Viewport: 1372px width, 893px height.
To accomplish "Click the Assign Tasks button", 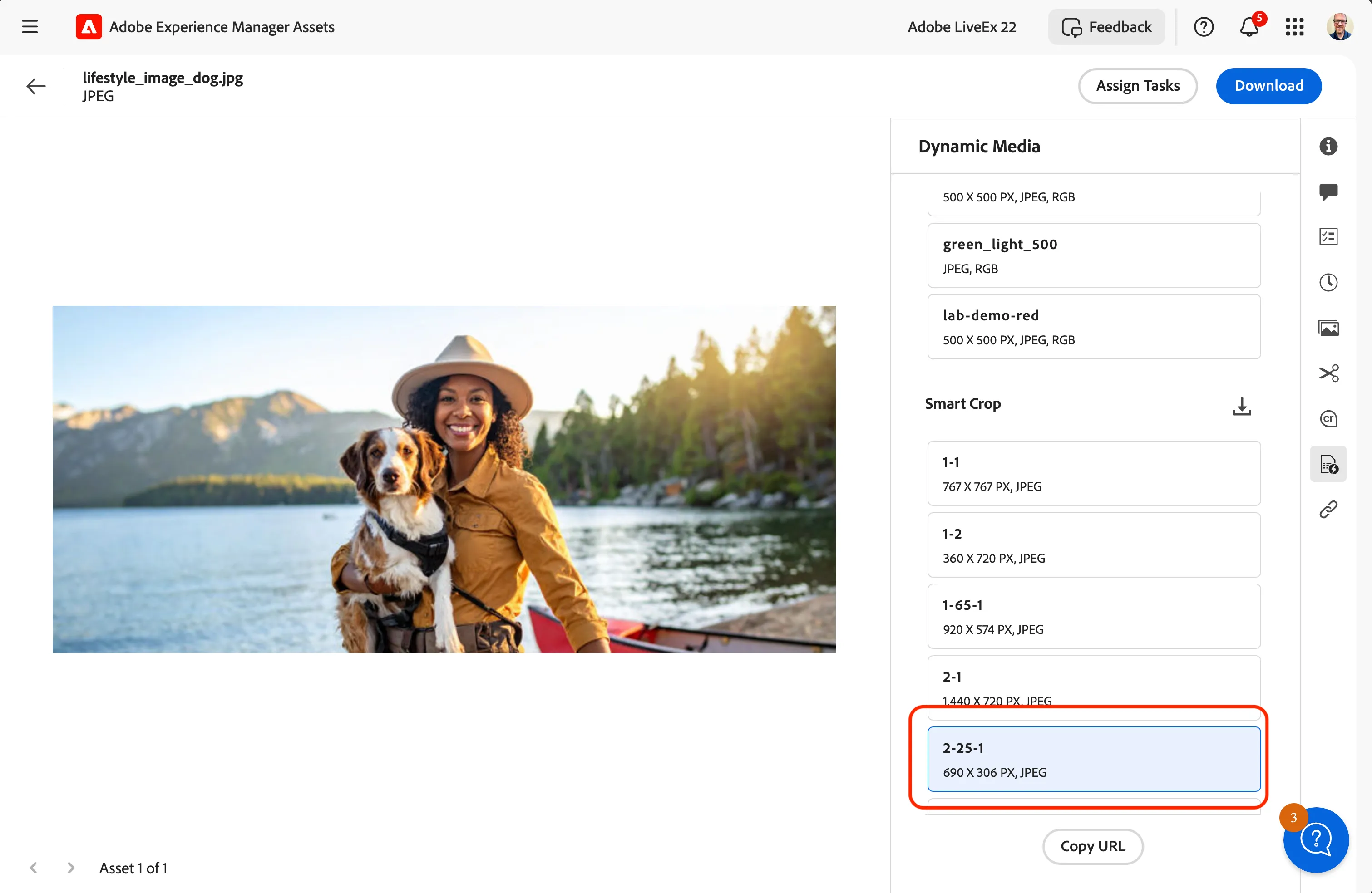I will click(1137, 86).
